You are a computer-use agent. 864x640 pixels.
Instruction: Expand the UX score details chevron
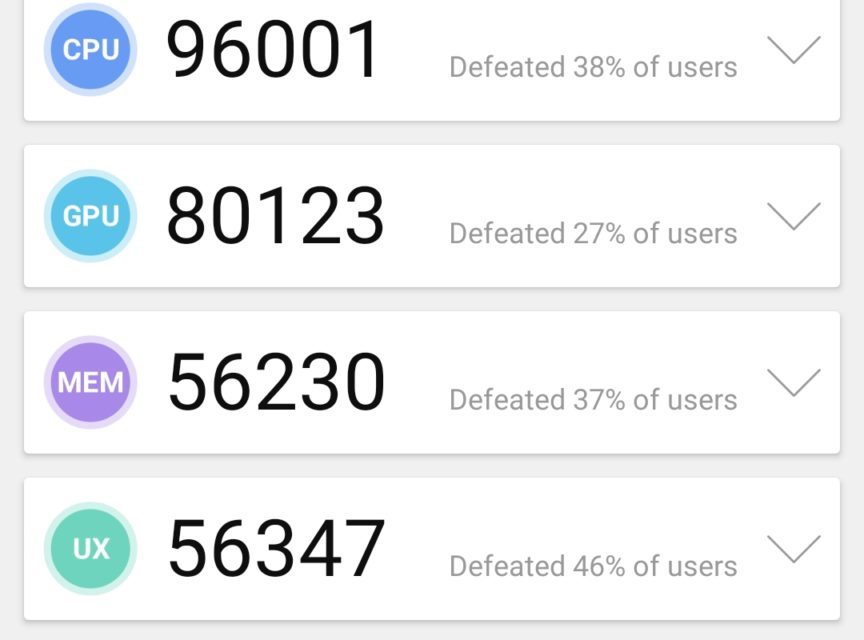tap(793, 548)
